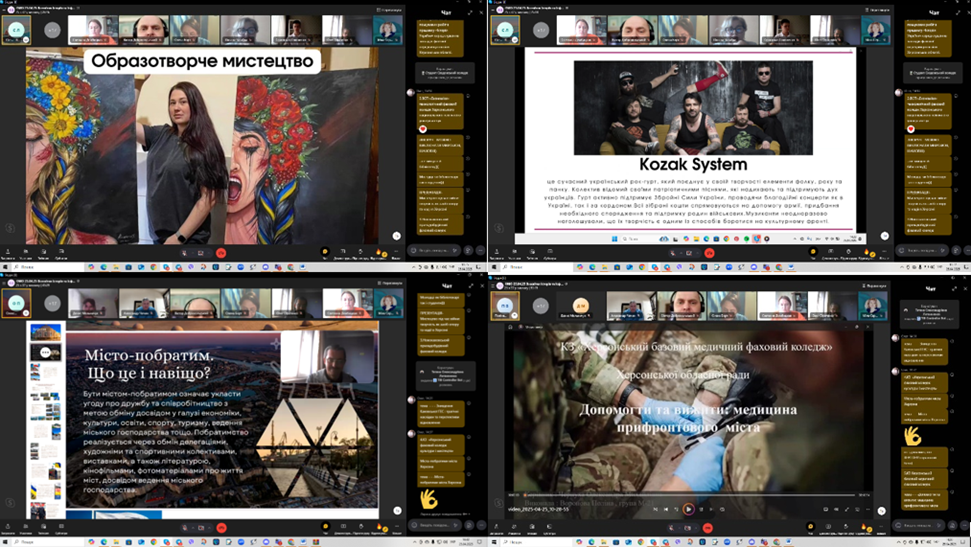Hang up the medical college video call
Viewport: 971px width, 547px height.
(708, 528)
